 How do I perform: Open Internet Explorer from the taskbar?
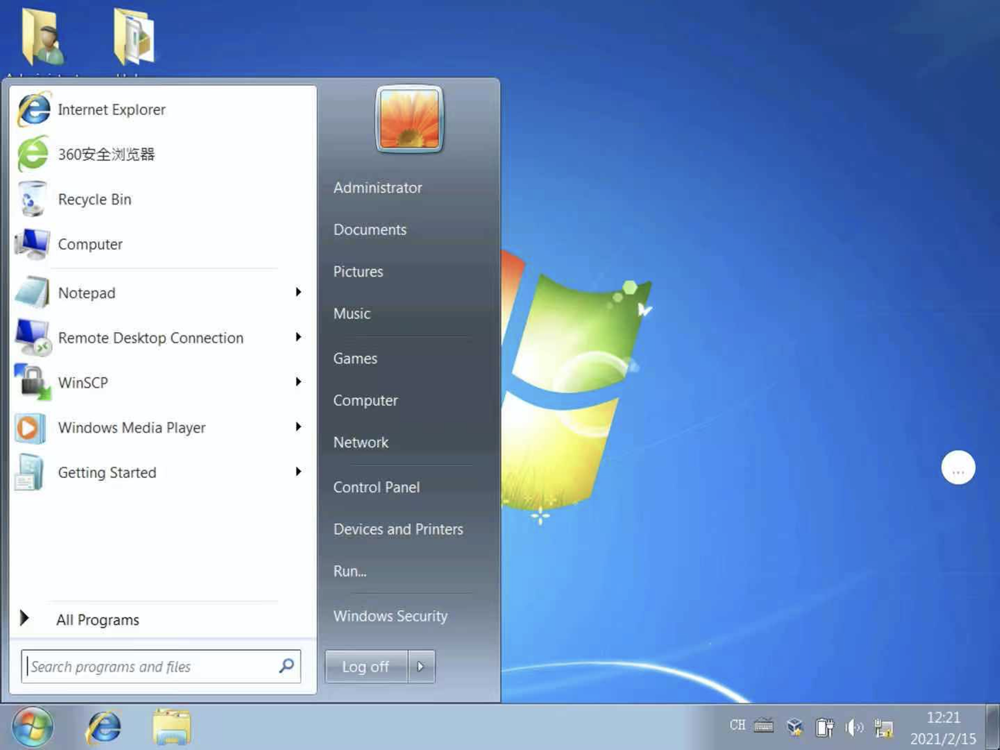point(103,727)
